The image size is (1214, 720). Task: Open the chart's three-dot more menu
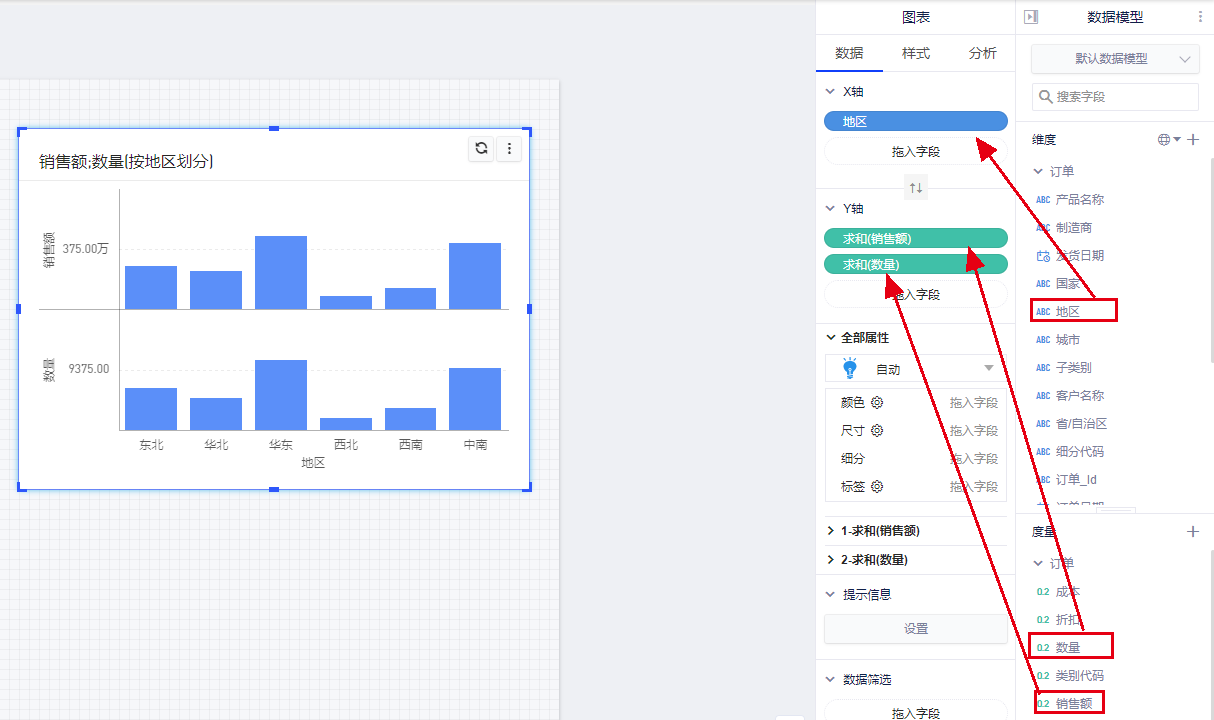pyautogui.click(x=509, y=149)
